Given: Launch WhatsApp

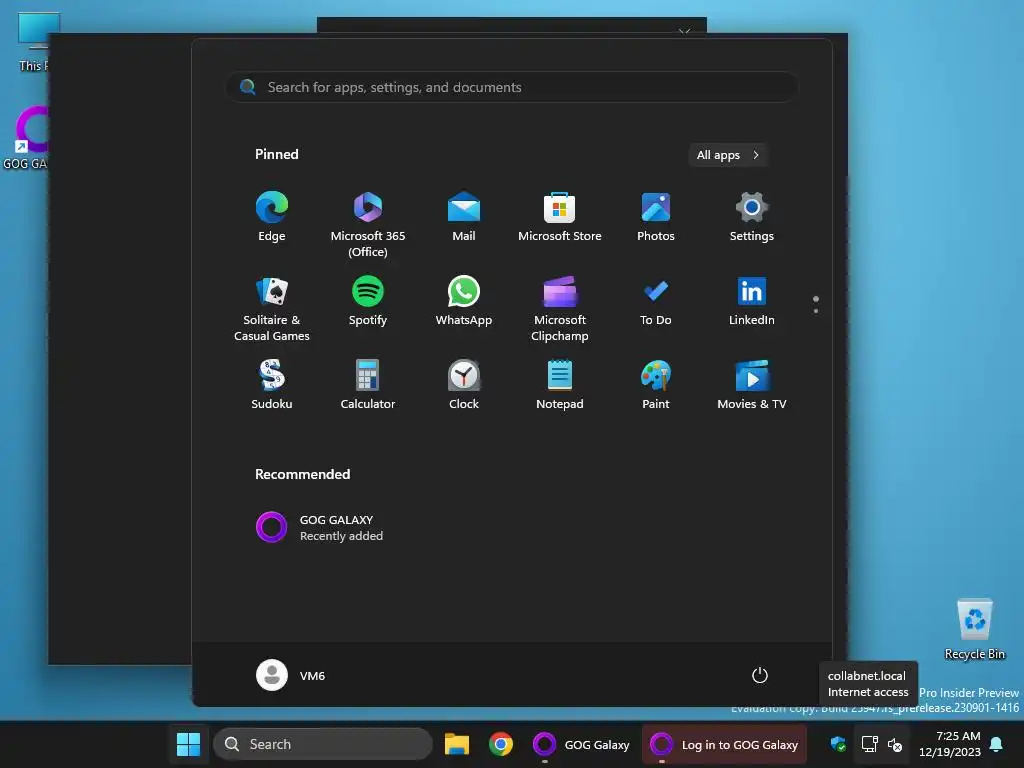Looking at the screenshot, I should click(464, 301).
